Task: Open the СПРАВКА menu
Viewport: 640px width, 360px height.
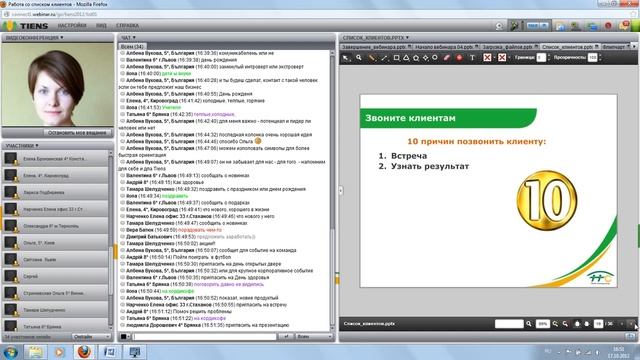Action: pos(127,26)
